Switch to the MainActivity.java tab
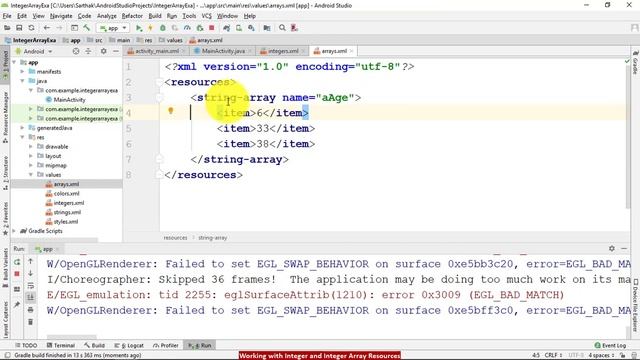Viewport: 640px width, 360px height. 223,51
